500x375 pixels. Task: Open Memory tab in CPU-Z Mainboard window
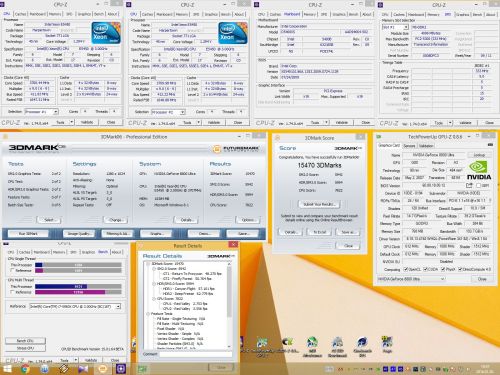[309, 14]
